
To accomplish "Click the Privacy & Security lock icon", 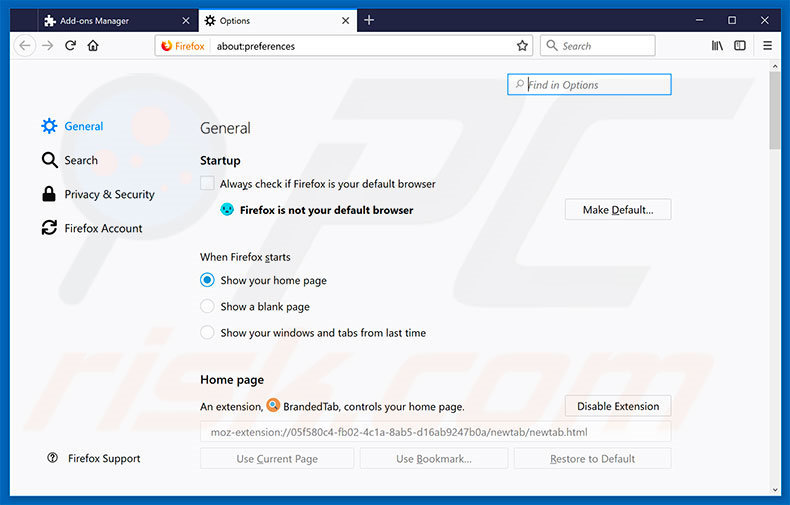I will (x=49, y=194).
